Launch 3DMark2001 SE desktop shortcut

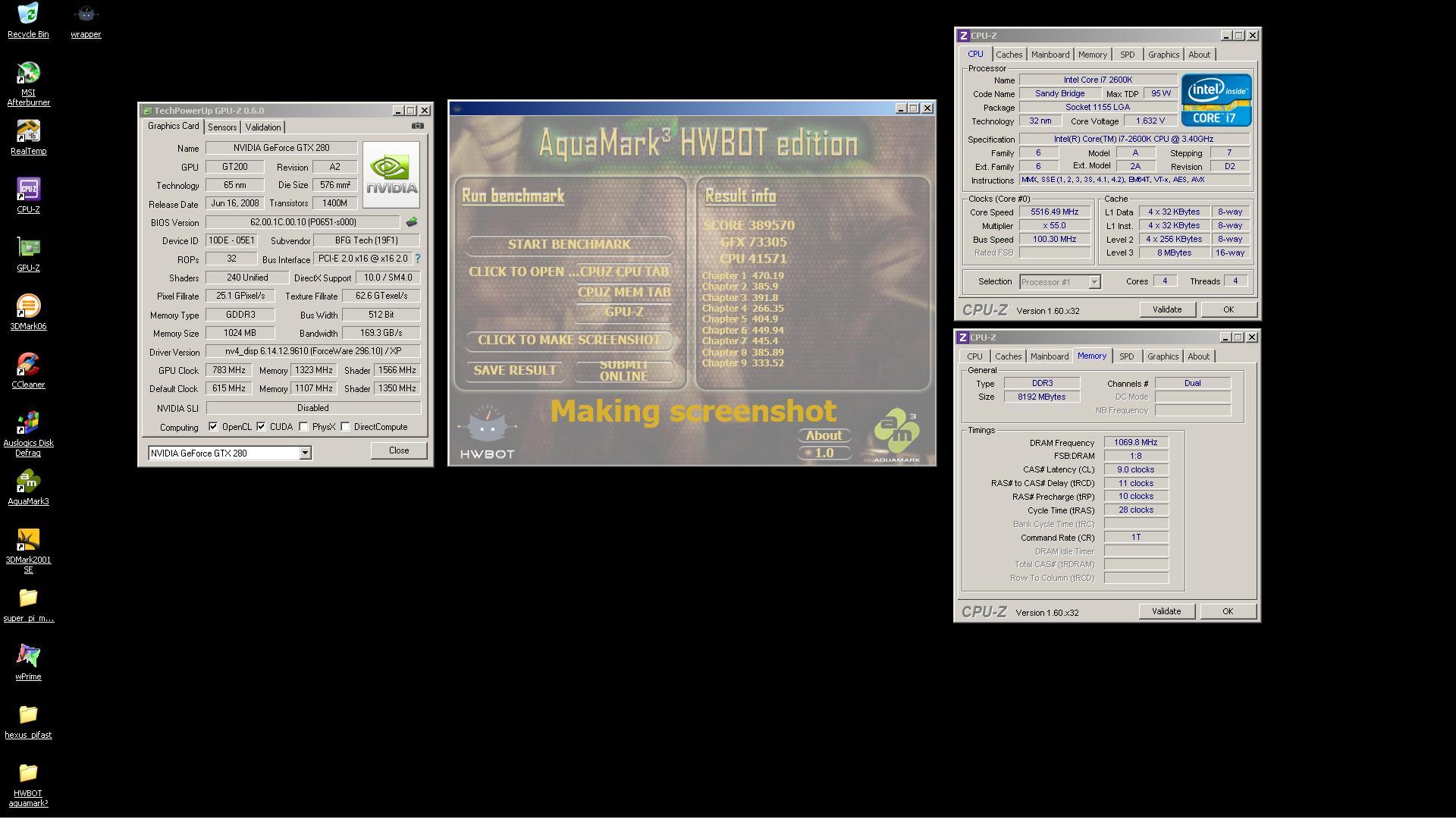click(x=28, y=551)
